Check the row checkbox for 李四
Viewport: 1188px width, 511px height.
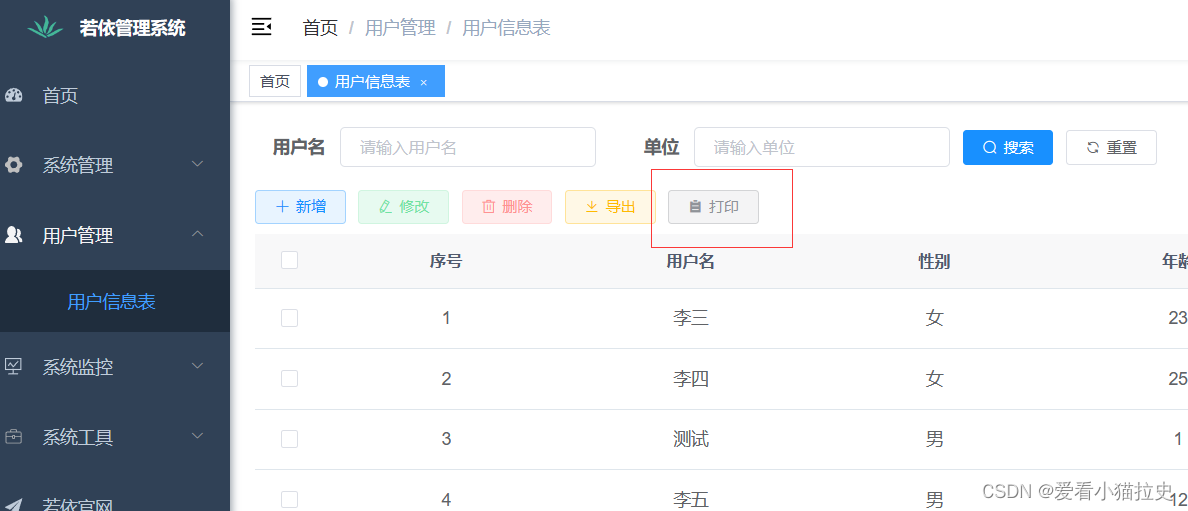tap(289, 378)
